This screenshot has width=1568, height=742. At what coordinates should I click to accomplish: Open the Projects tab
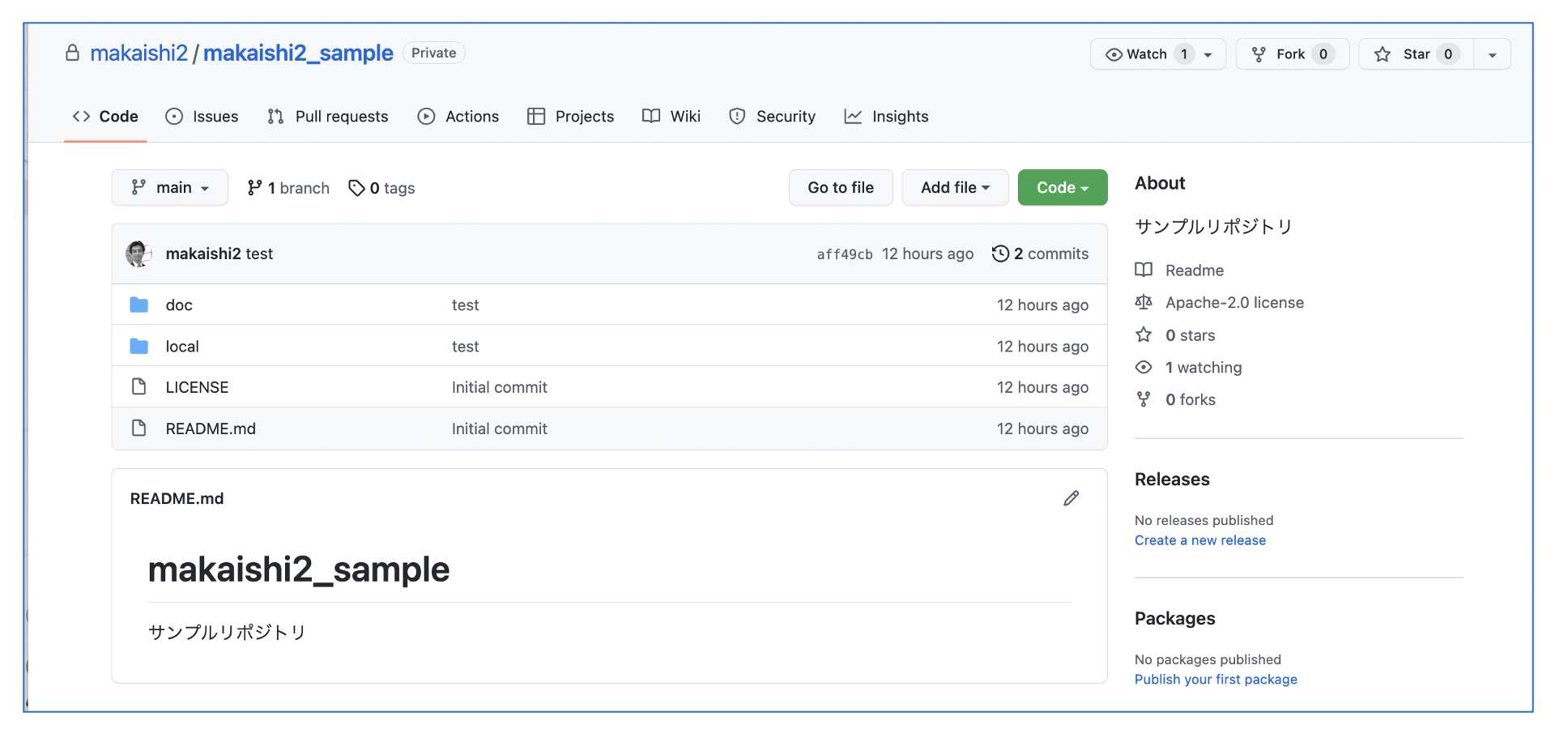[x=571, y=117]
